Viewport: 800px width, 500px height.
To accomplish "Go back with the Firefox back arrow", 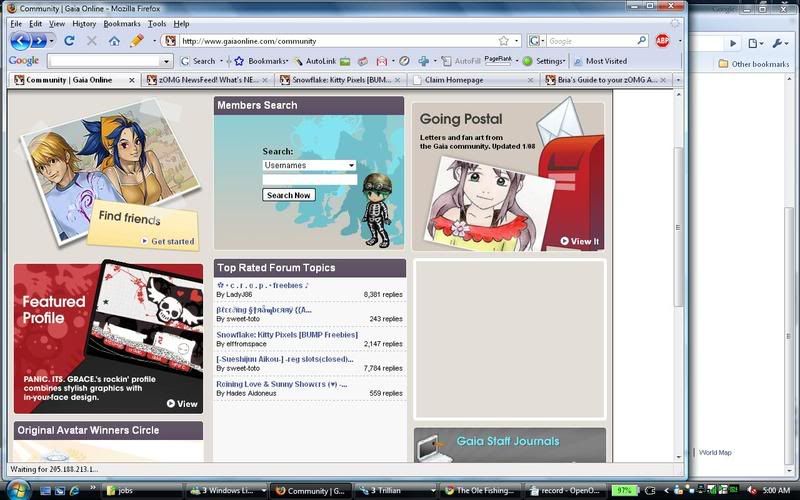I will [20, 41].
